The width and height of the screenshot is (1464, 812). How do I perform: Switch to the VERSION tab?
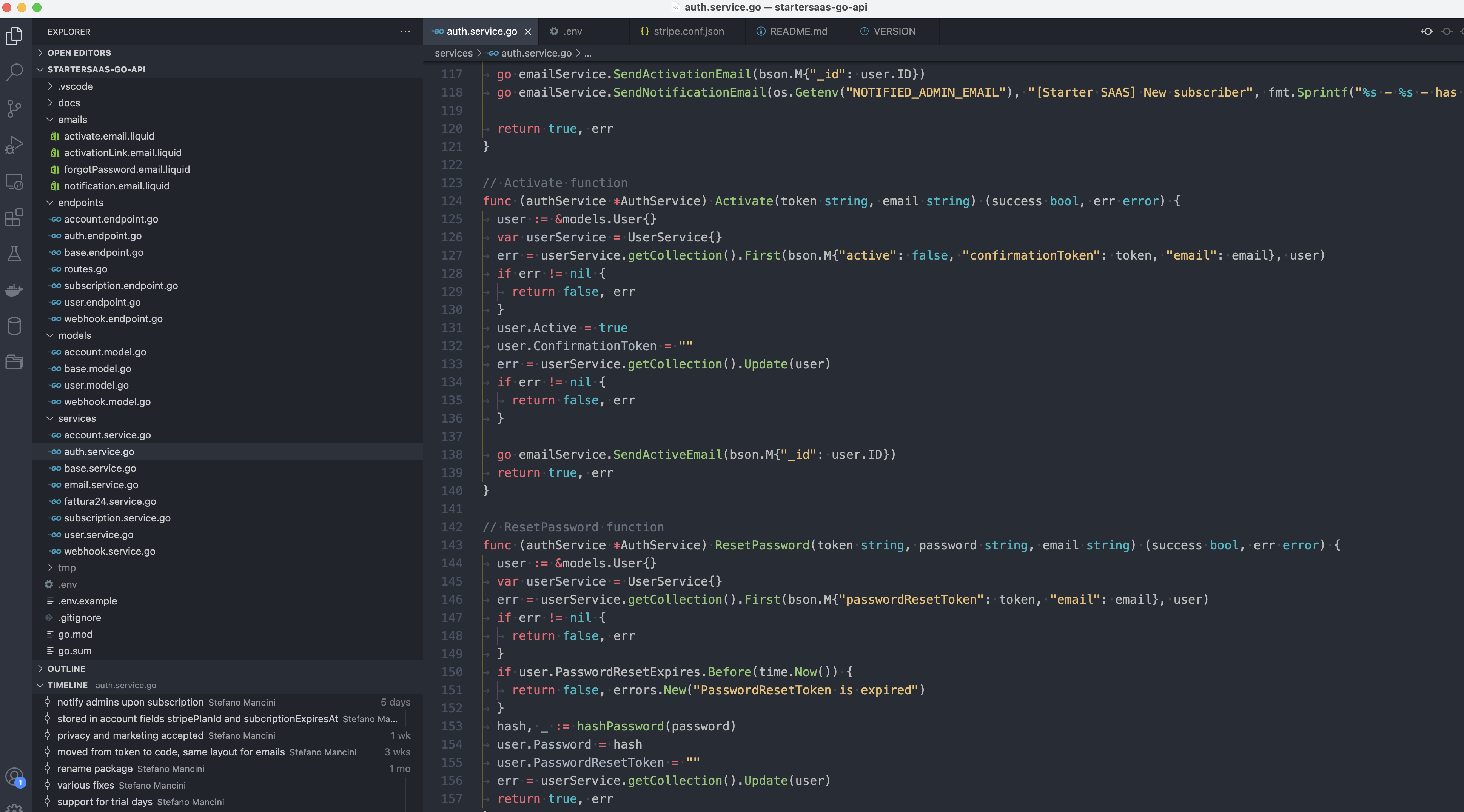pos(894,31)
